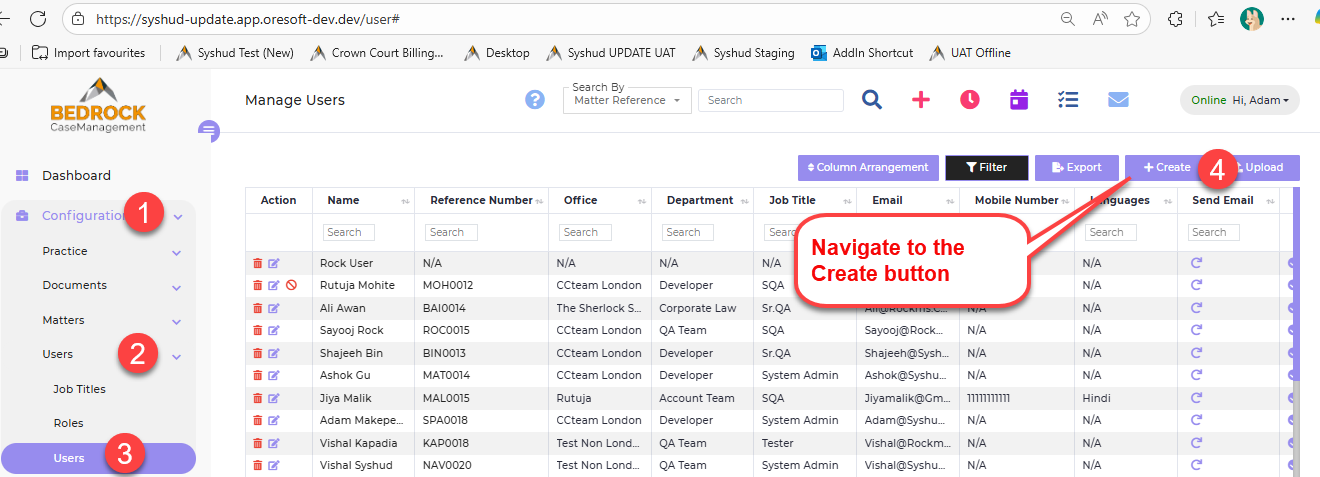Click the Department column search field
This screenshot has height=477, width=1320.
[688, 232]
